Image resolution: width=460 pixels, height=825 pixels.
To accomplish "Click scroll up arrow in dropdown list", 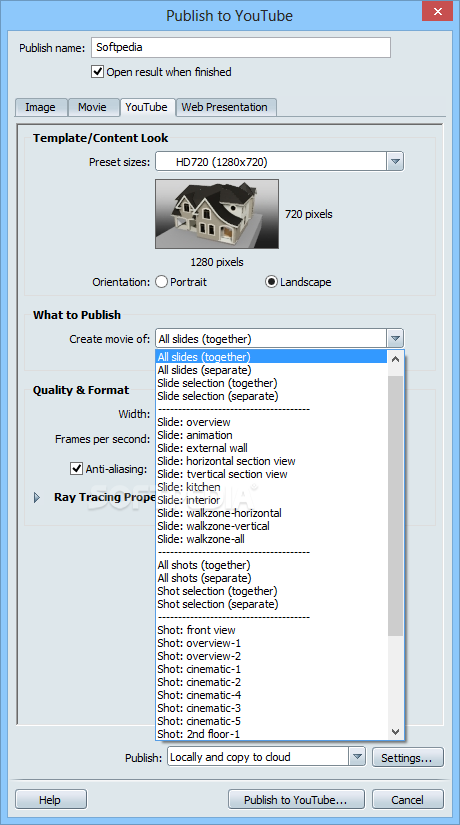I will pos(396,360).
